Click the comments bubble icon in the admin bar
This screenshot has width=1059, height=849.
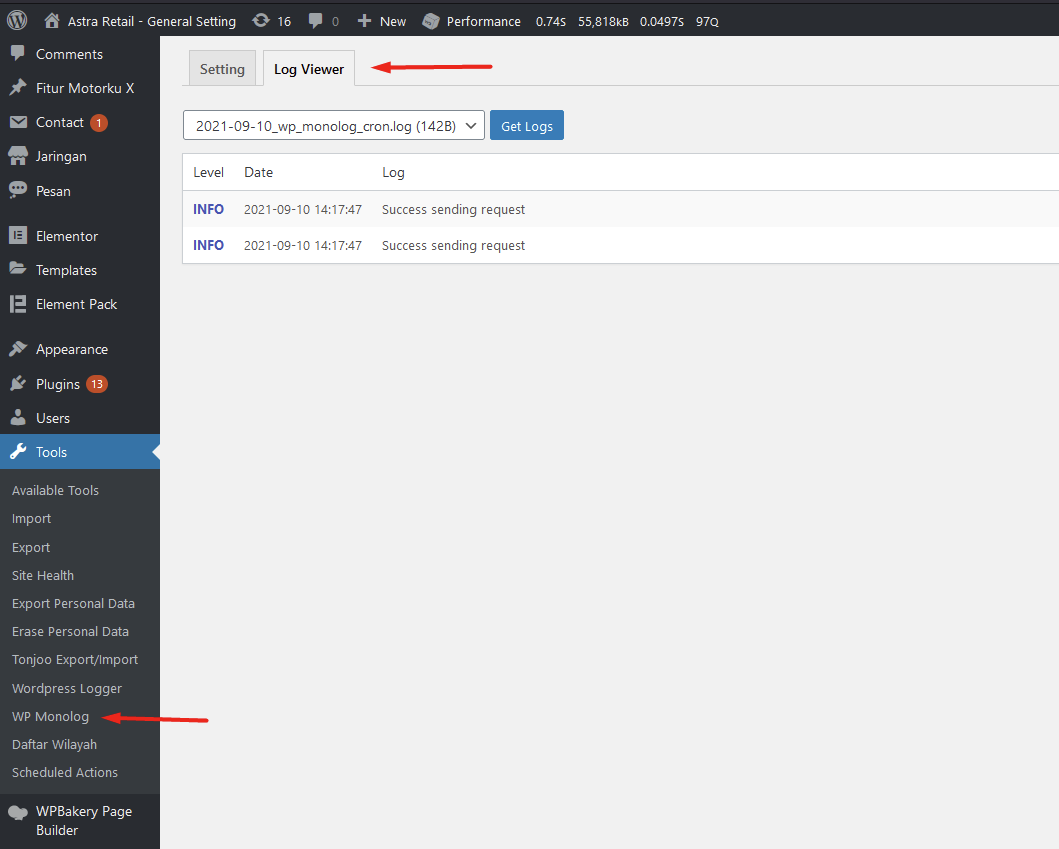[315, 21]
